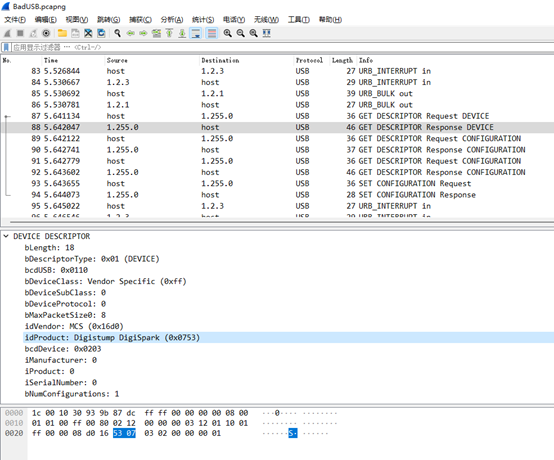Jump to first packet icon

pos(169,33)
